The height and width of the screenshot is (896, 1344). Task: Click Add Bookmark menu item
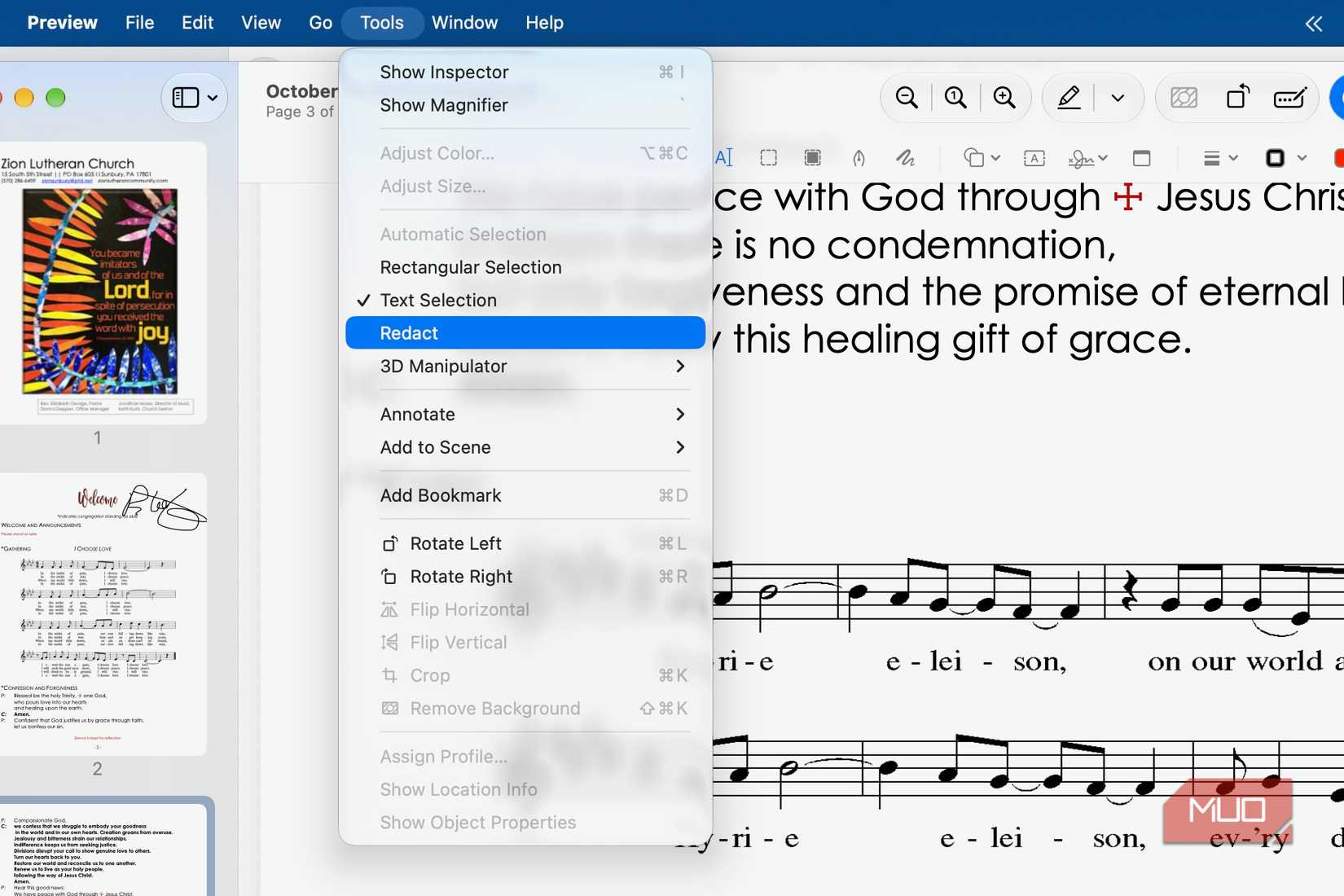(x=525, y=495)
